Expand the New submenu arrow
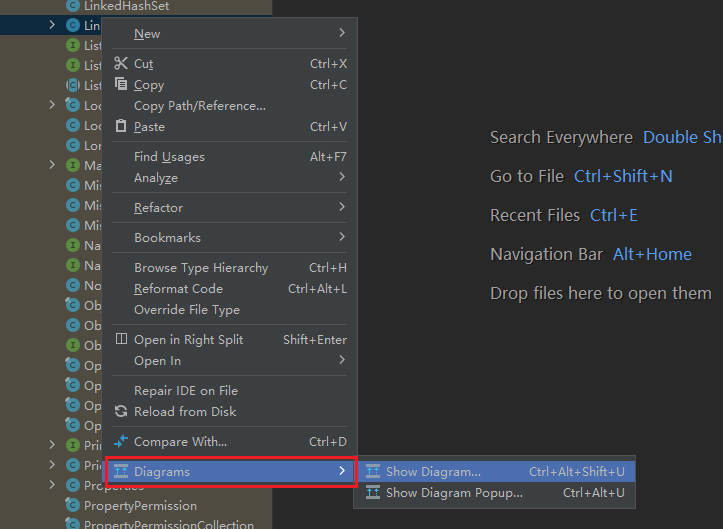This screenshot has height=529, width=723. (x=341, y=34)
